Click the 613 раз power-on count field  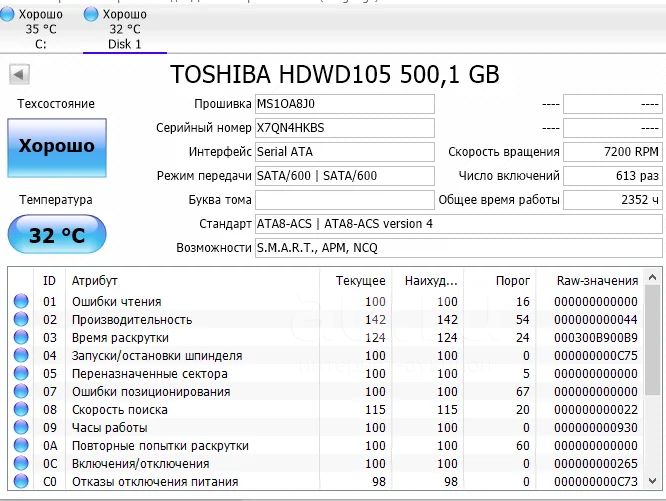click(612, 176)
